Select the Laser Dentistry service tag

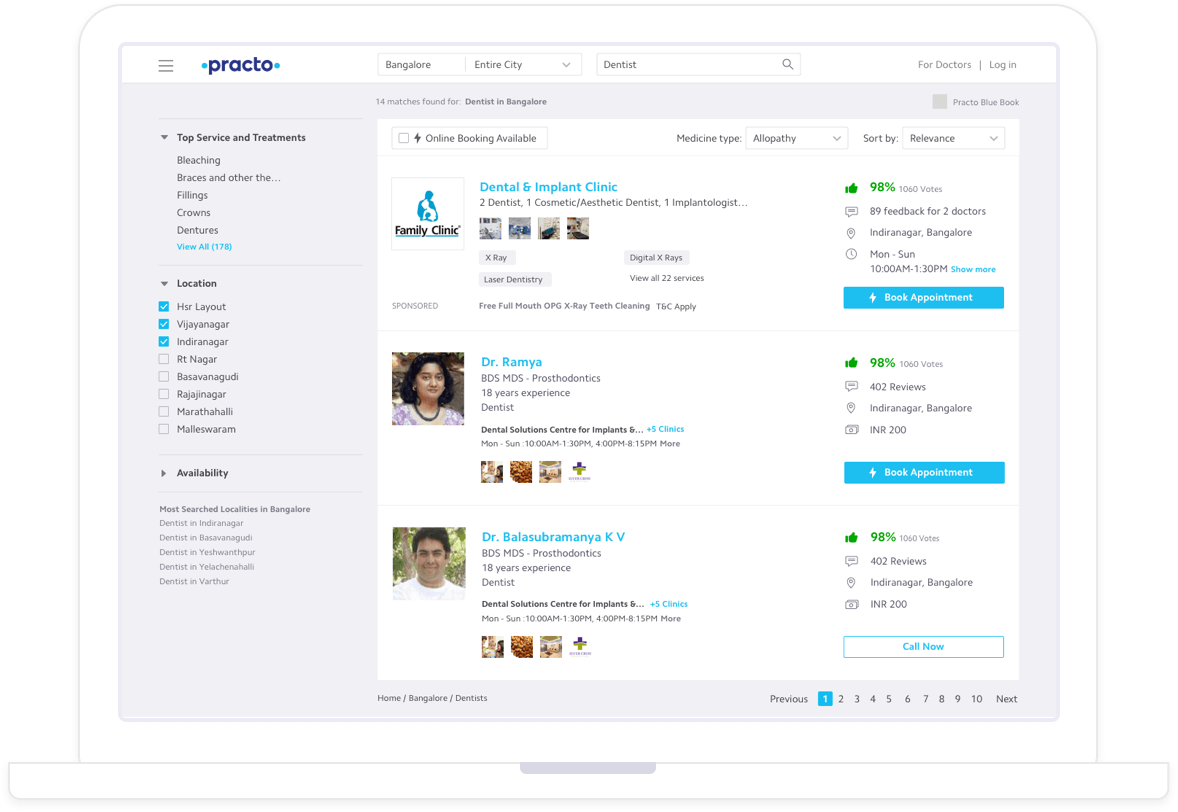(x=515, y=279)
